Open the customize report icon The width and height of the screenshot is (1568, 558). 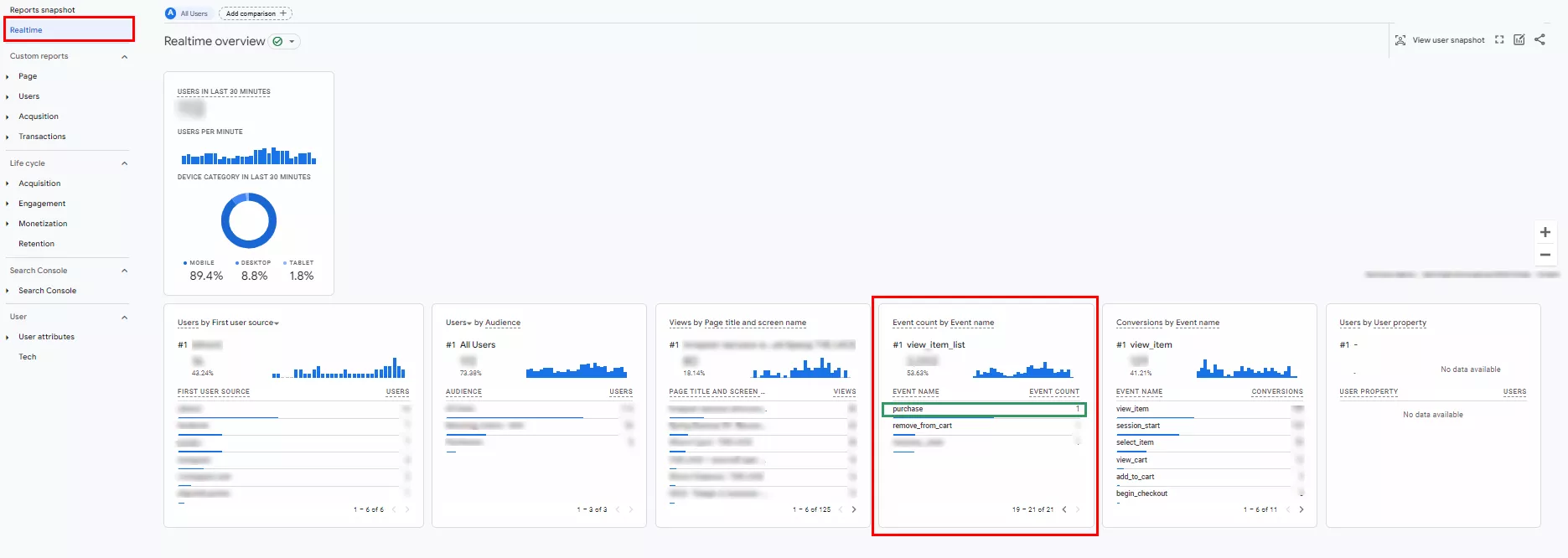tap(1519, 39)
